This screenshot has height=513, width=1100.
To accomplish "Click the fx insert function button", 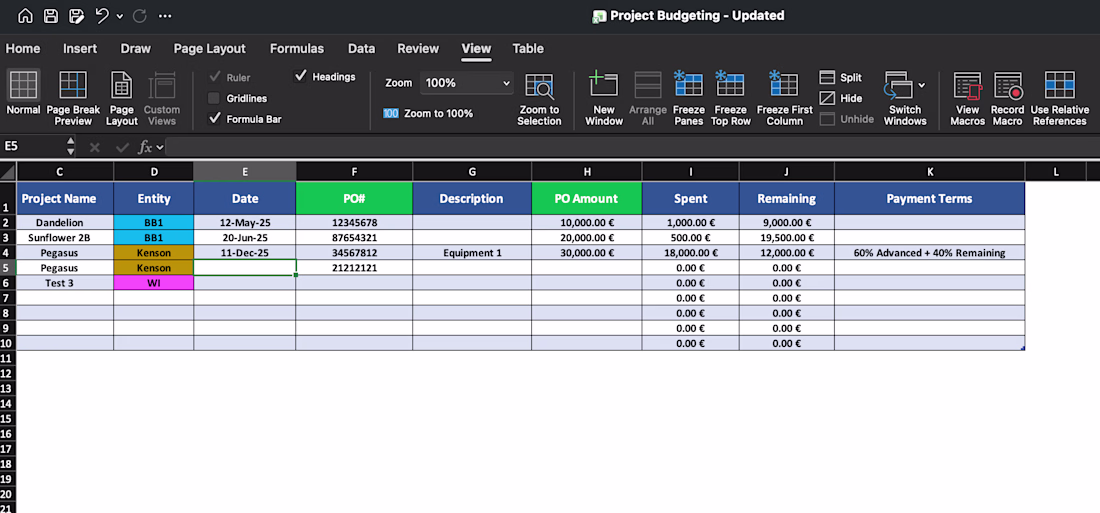I will tap(145, 147).
